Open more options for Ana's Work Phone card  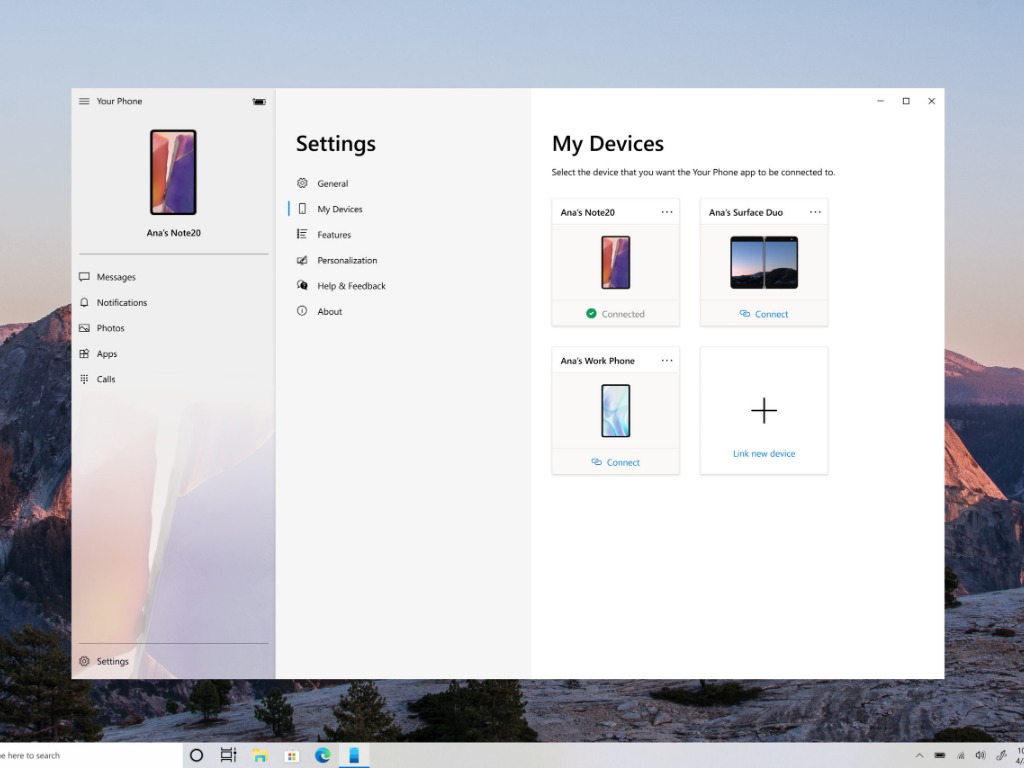tap(667, 360)
